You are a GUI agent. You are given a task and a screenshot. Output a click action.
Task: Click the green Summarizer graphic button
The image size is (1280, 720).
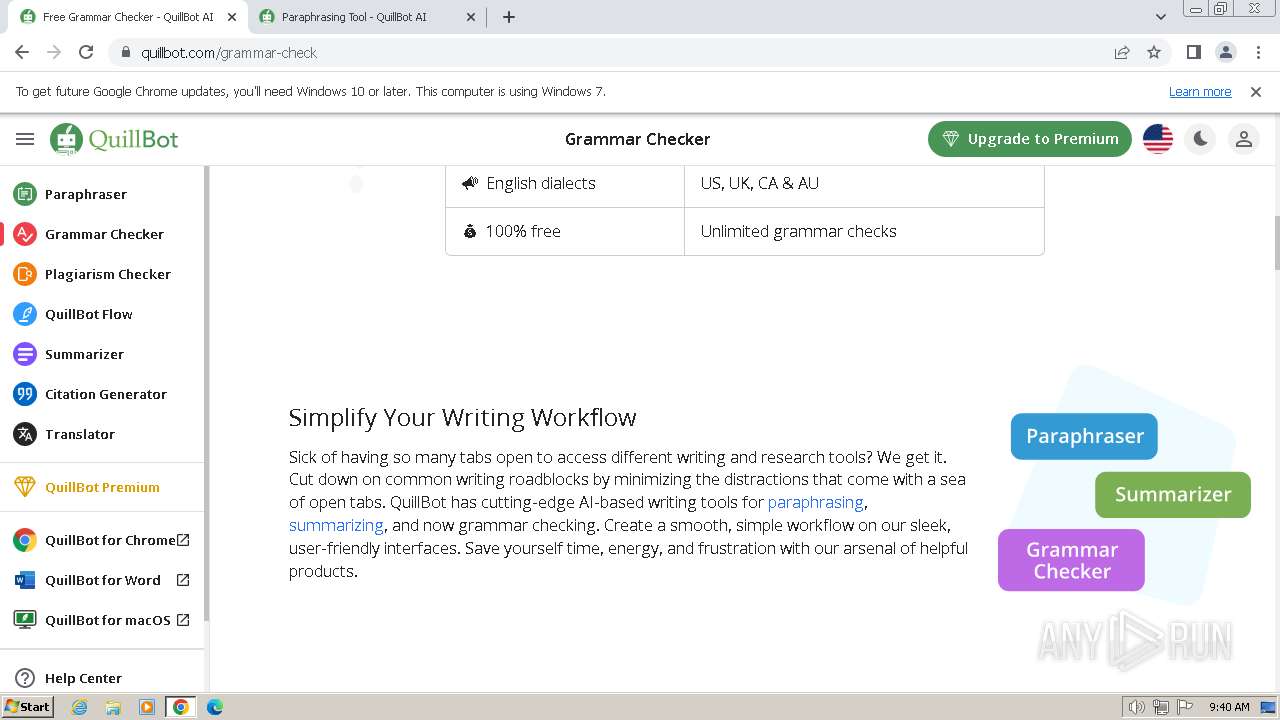coord(1173,494)
